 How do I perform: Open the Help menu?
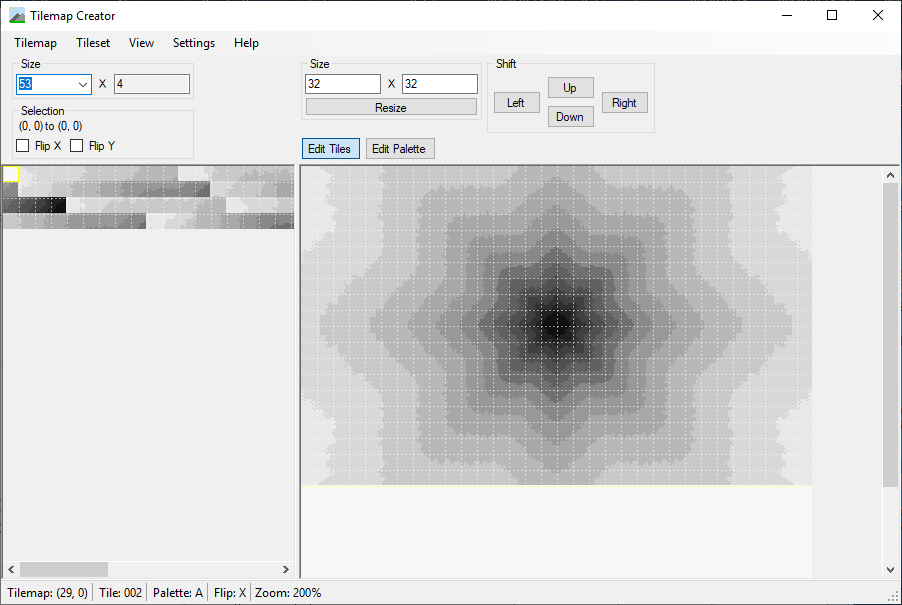(246, 43)
